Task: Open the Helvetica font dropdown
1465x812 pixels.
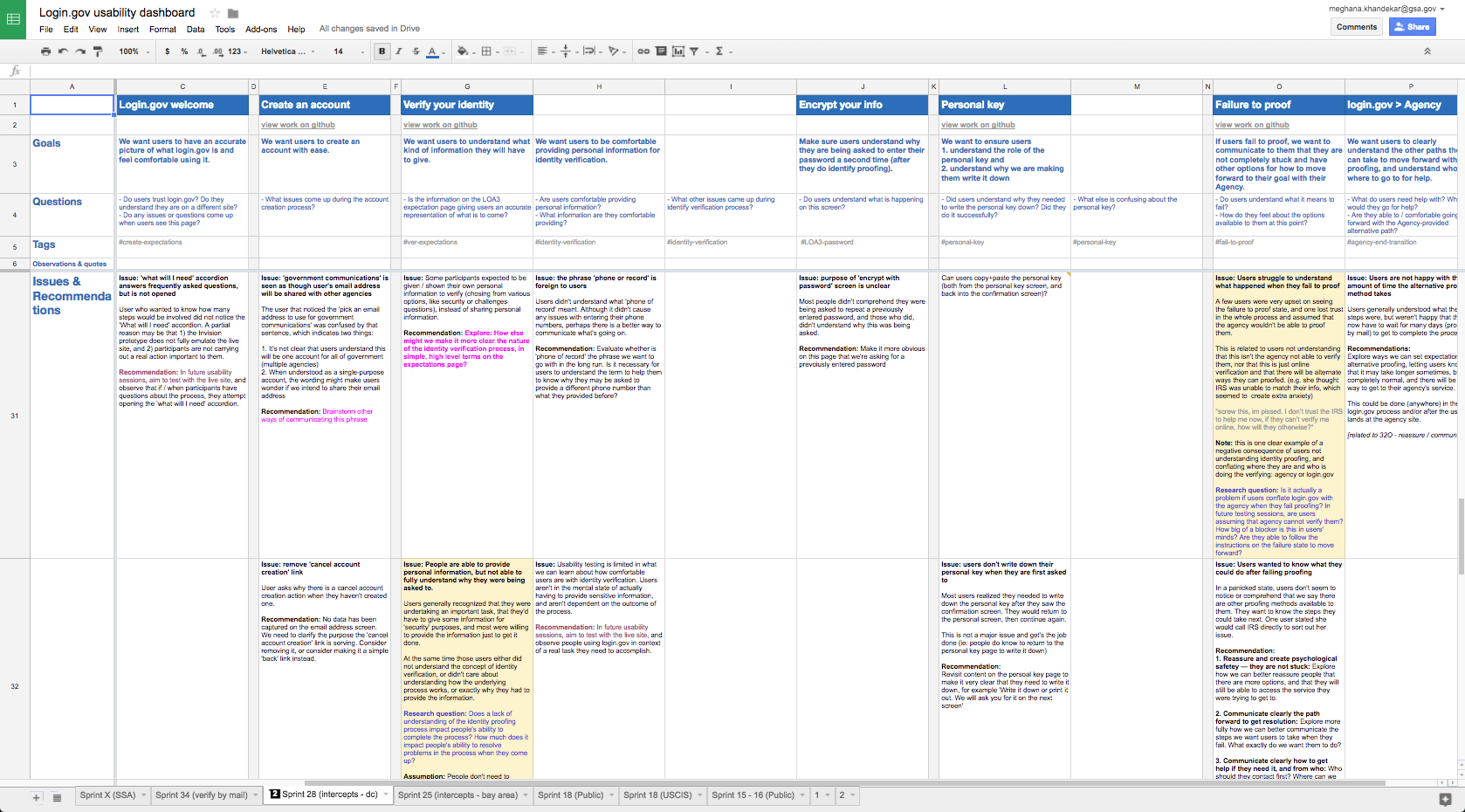Action: tap(286, 52)
